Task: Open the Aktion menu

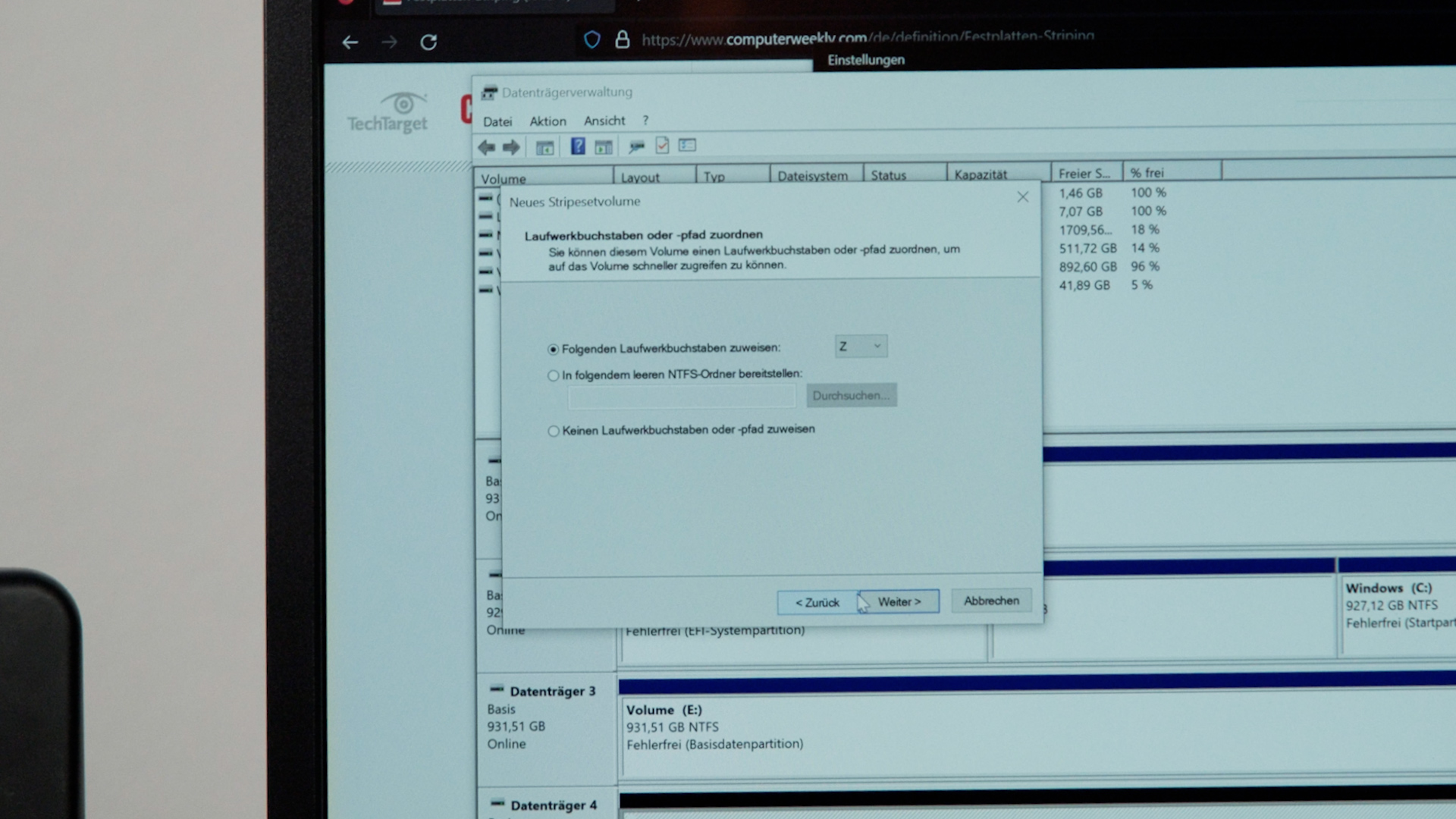Action: pyautogui.click(x=548, y=121)
